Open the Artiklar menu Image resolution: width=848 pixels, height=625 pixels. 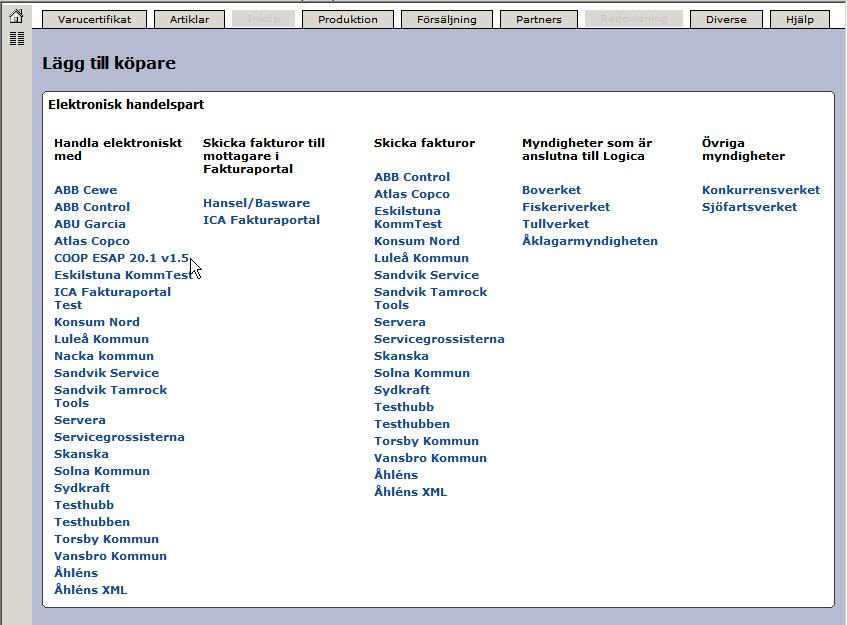point(189,19)
